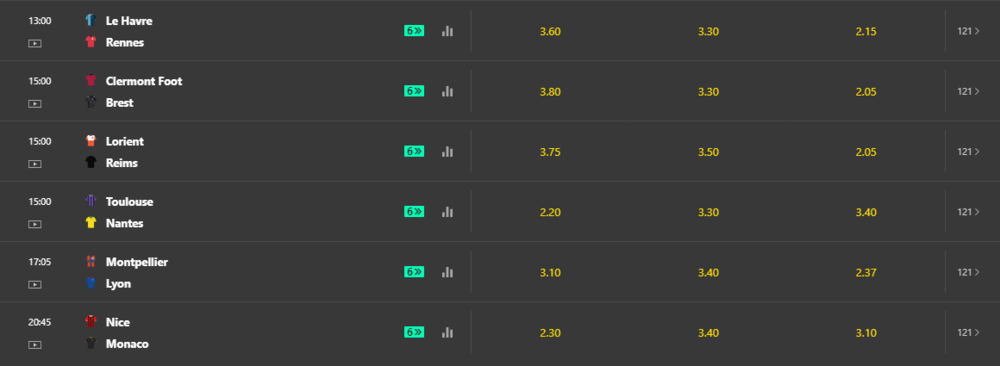Screen dimensions: 1000x366
Task: Pick draw odds 3.50 for Lorient vs Reims
Action: [x=708, y=152]
